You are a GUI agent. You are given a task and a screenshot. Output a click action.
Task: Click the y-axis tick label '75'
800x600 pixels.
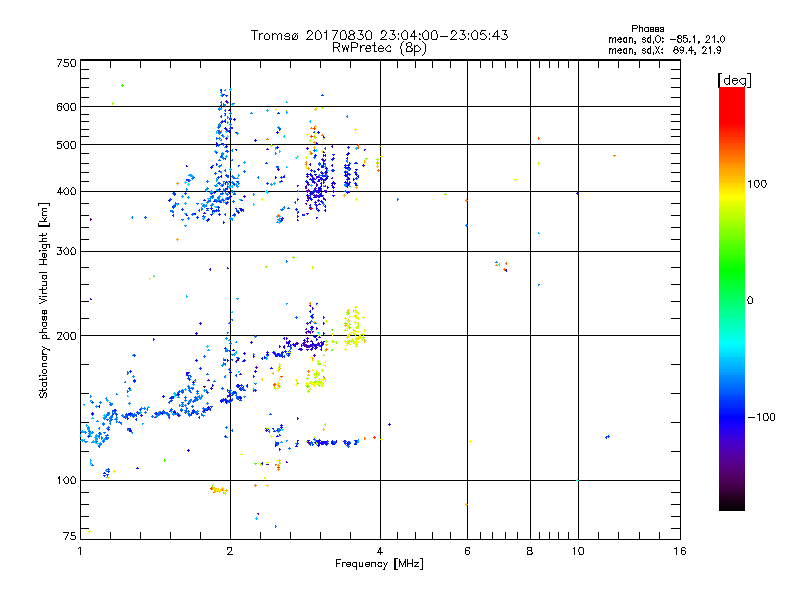point(70,536)
